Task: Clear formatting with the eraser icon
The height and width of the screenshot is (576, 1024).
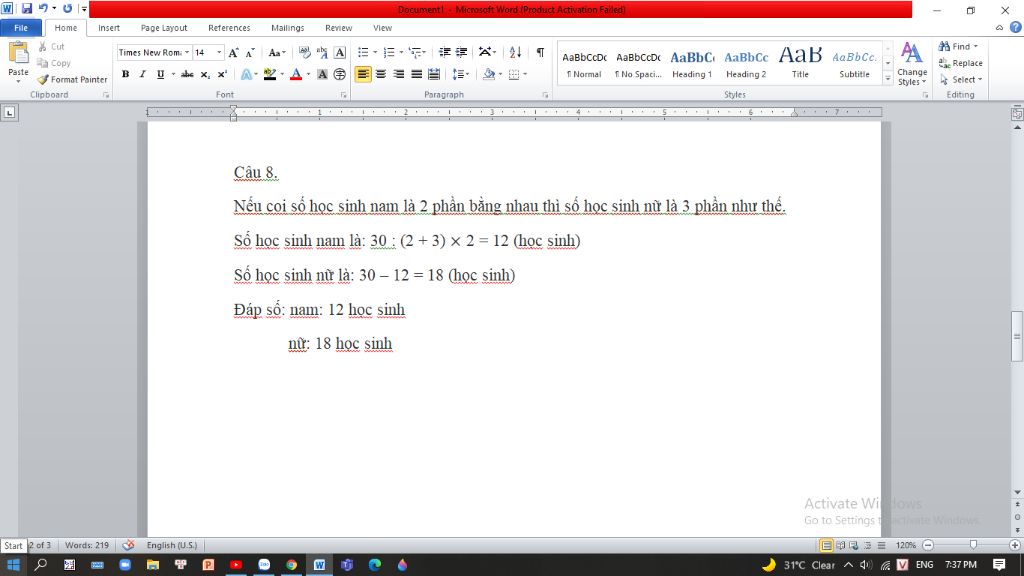Action: 305,52
